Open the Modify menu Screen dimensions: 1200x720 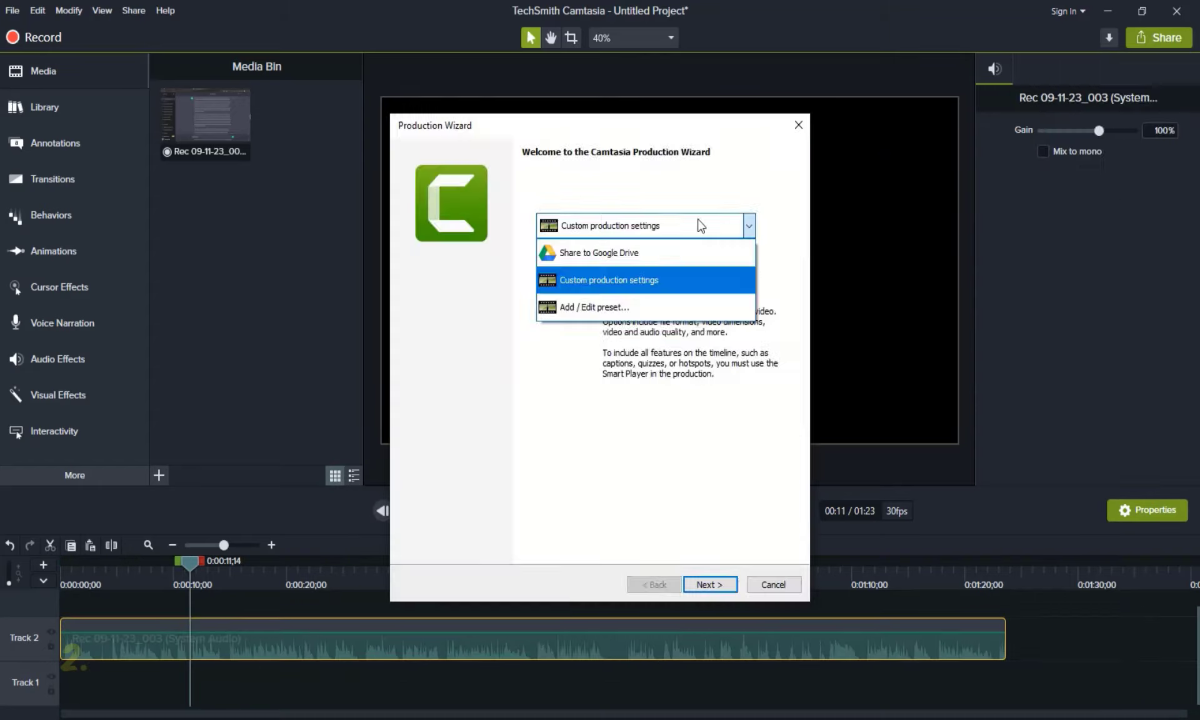69,10
